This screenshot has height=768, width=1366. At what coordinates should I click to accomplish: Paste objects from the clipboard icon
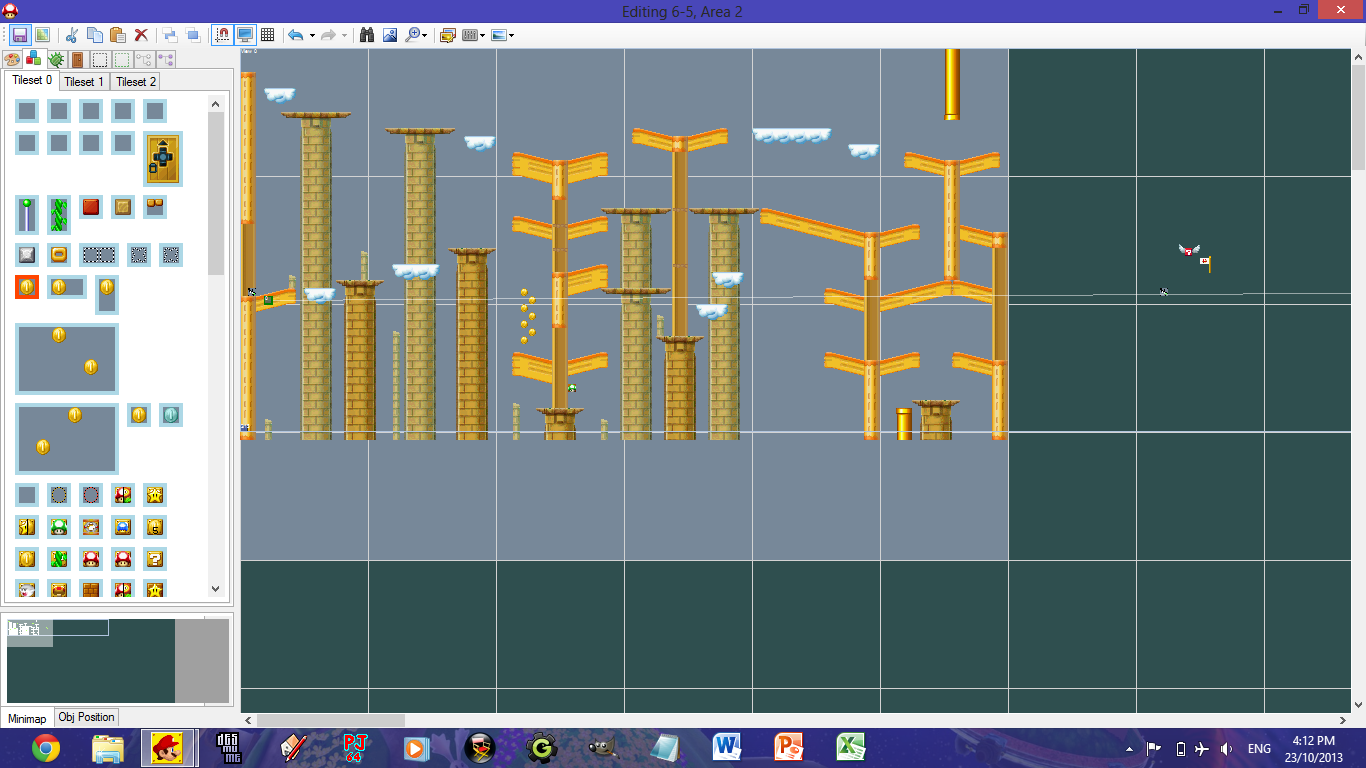[x=118, y=35]
